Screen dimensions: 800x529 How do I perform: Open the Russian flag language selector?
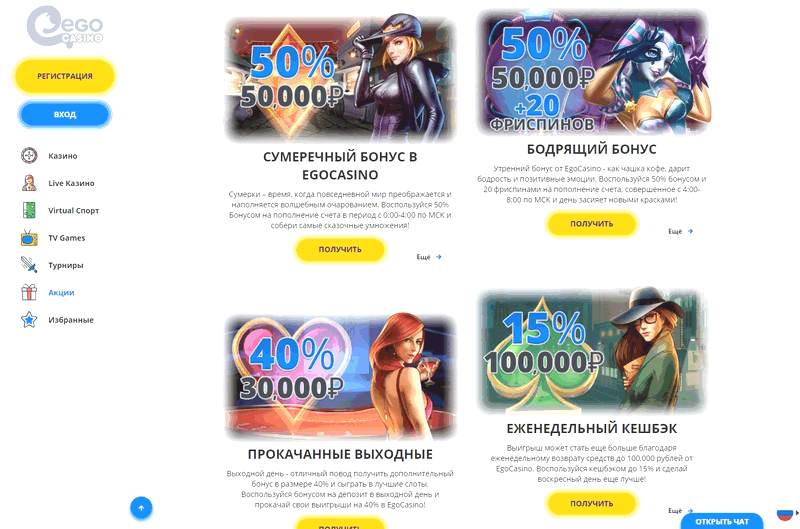click(786, 514)
